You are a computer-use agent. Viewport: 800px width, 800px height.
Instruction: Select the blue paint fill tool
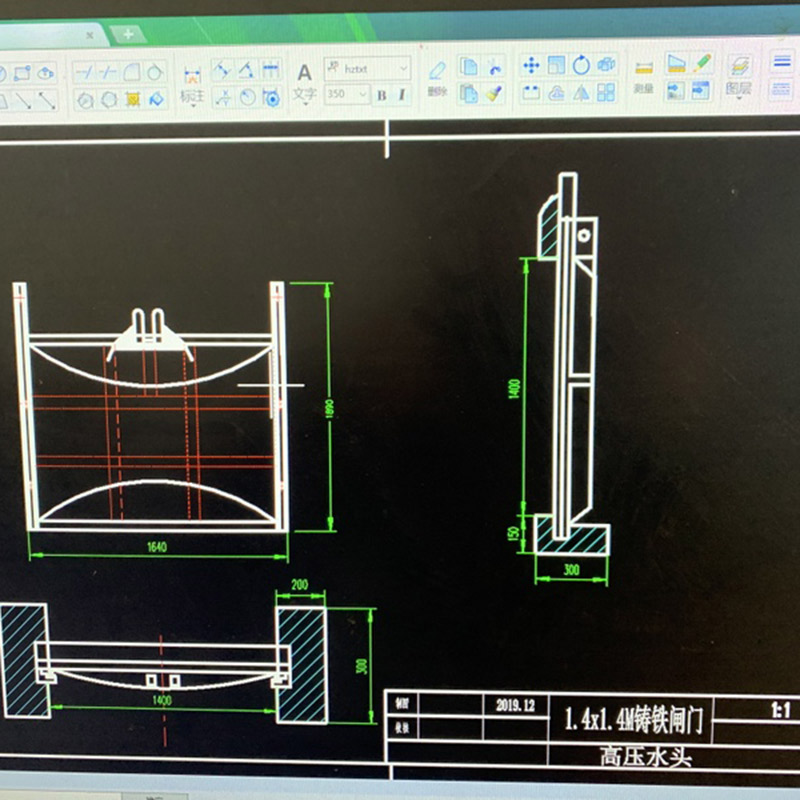156,98
